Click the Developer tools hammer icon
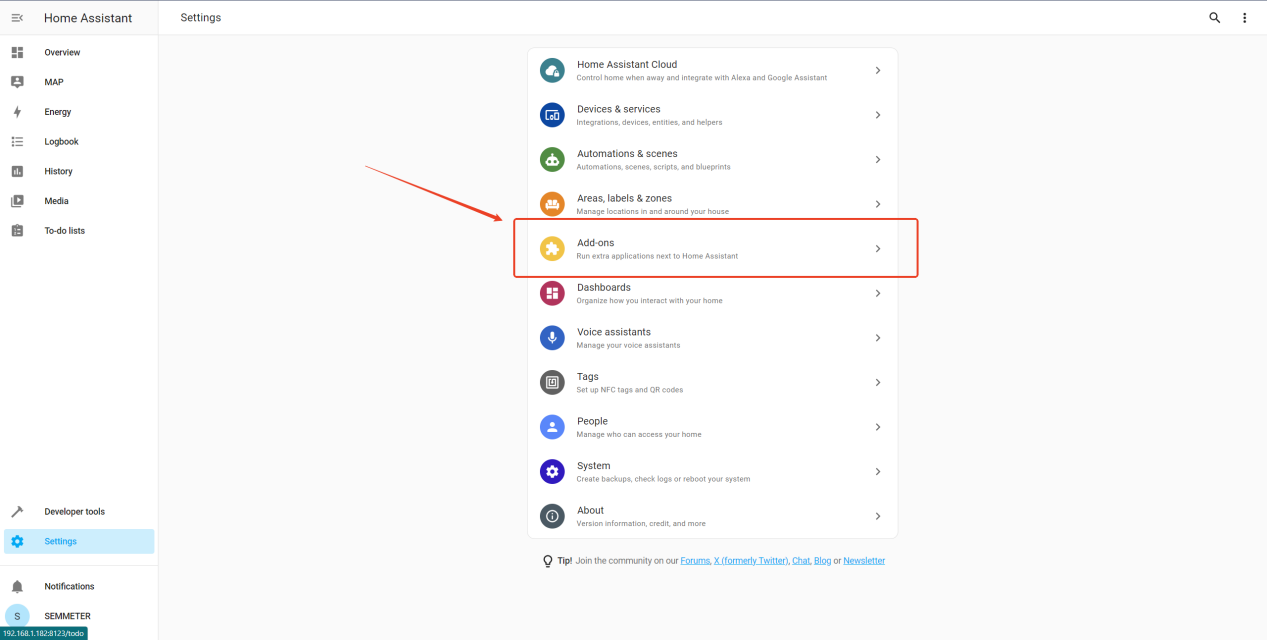Image resolution: width=1267 pixels, height=640 pixels. click(17, 512)
